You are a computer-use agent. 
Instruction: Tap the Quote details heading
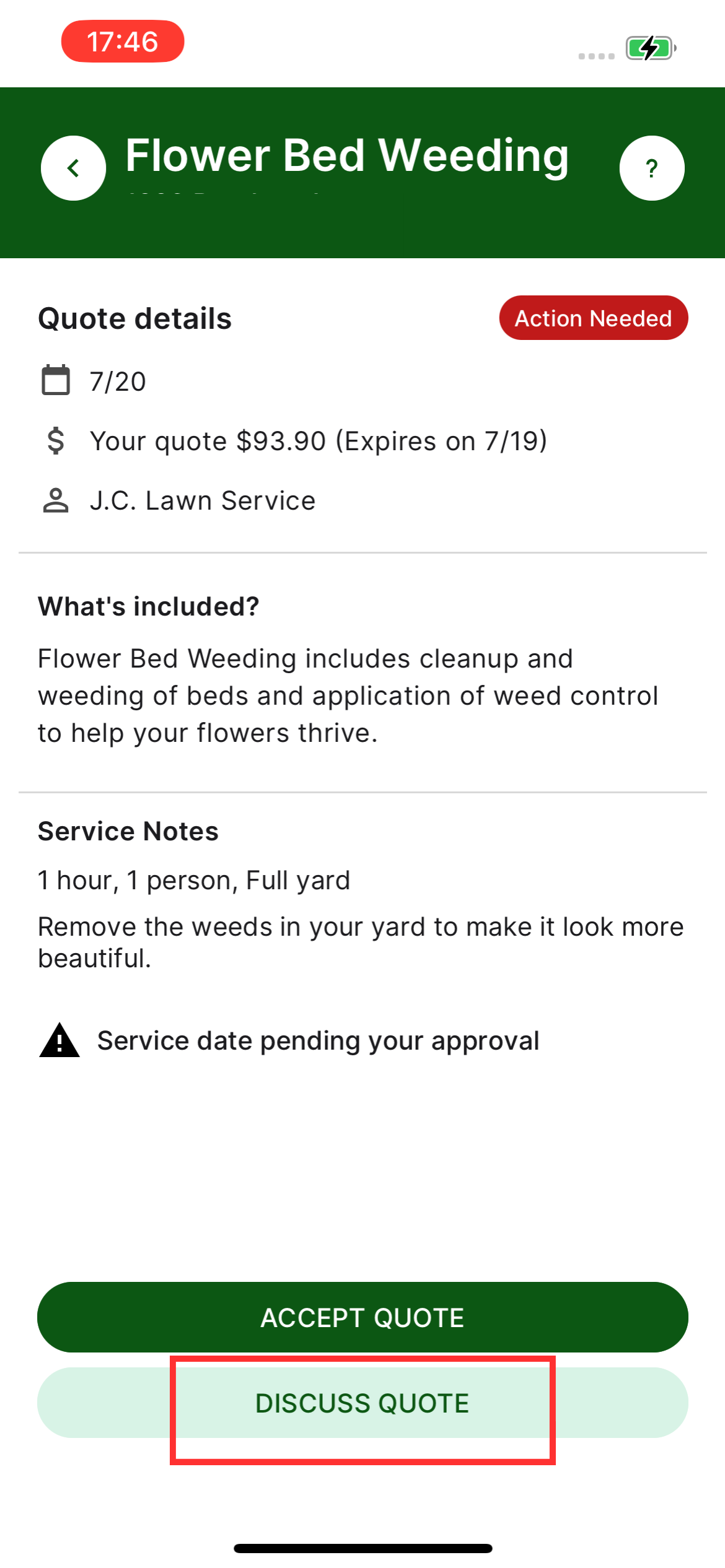135,319
